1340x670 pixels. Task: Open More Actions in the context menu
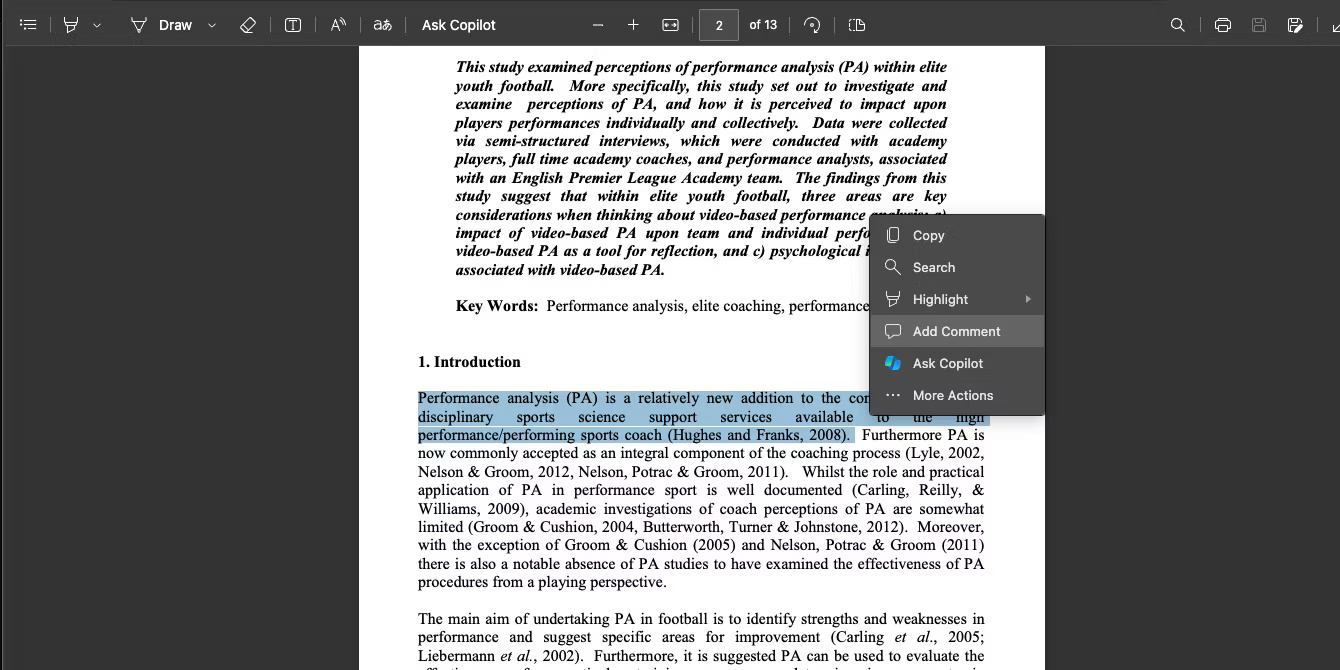[x=957, y=395]
